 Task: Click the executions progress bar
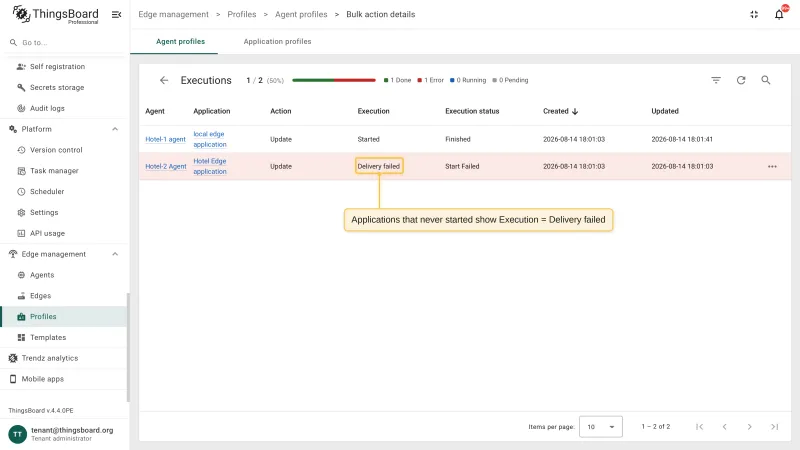coord(334,80)
